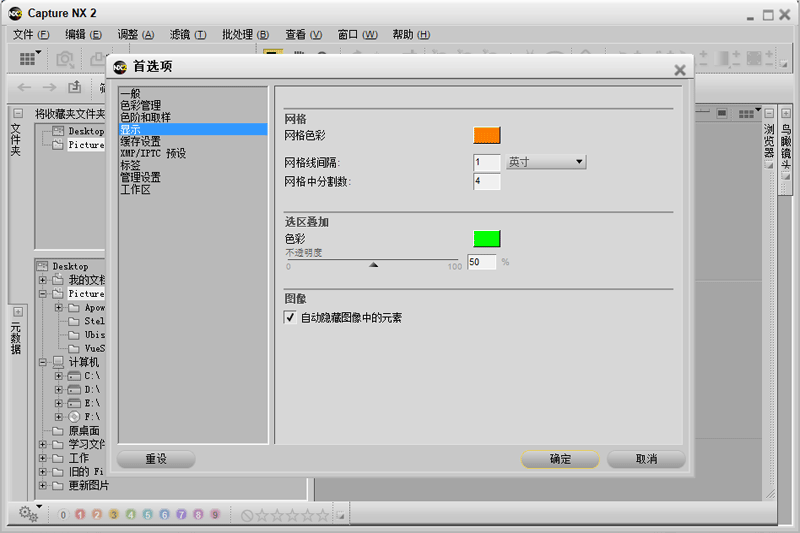Image resolution: width=800 pixels, height=533 pixels.
Task: Apply red color label 1
Action: tap(80, 515)
